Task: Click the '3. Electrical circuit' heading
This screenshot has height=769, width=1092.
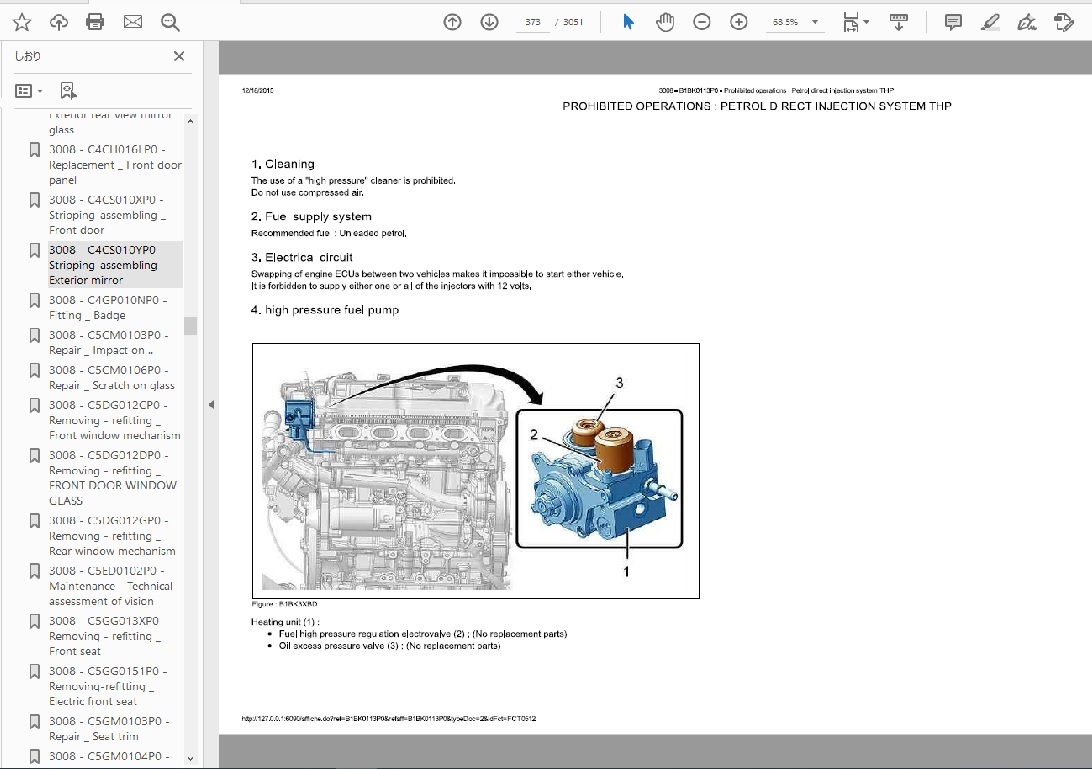Action: click(x=302, y=257)
